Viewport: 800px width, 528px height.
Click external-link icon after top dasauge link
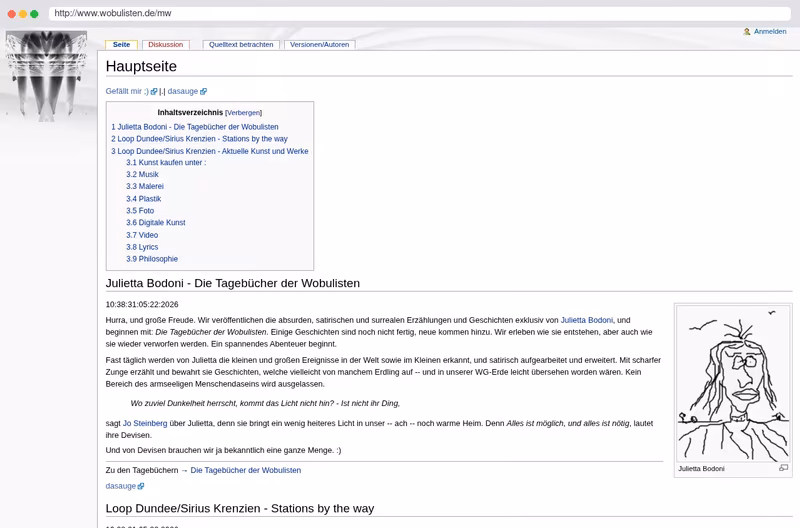[x=203, y=91]
